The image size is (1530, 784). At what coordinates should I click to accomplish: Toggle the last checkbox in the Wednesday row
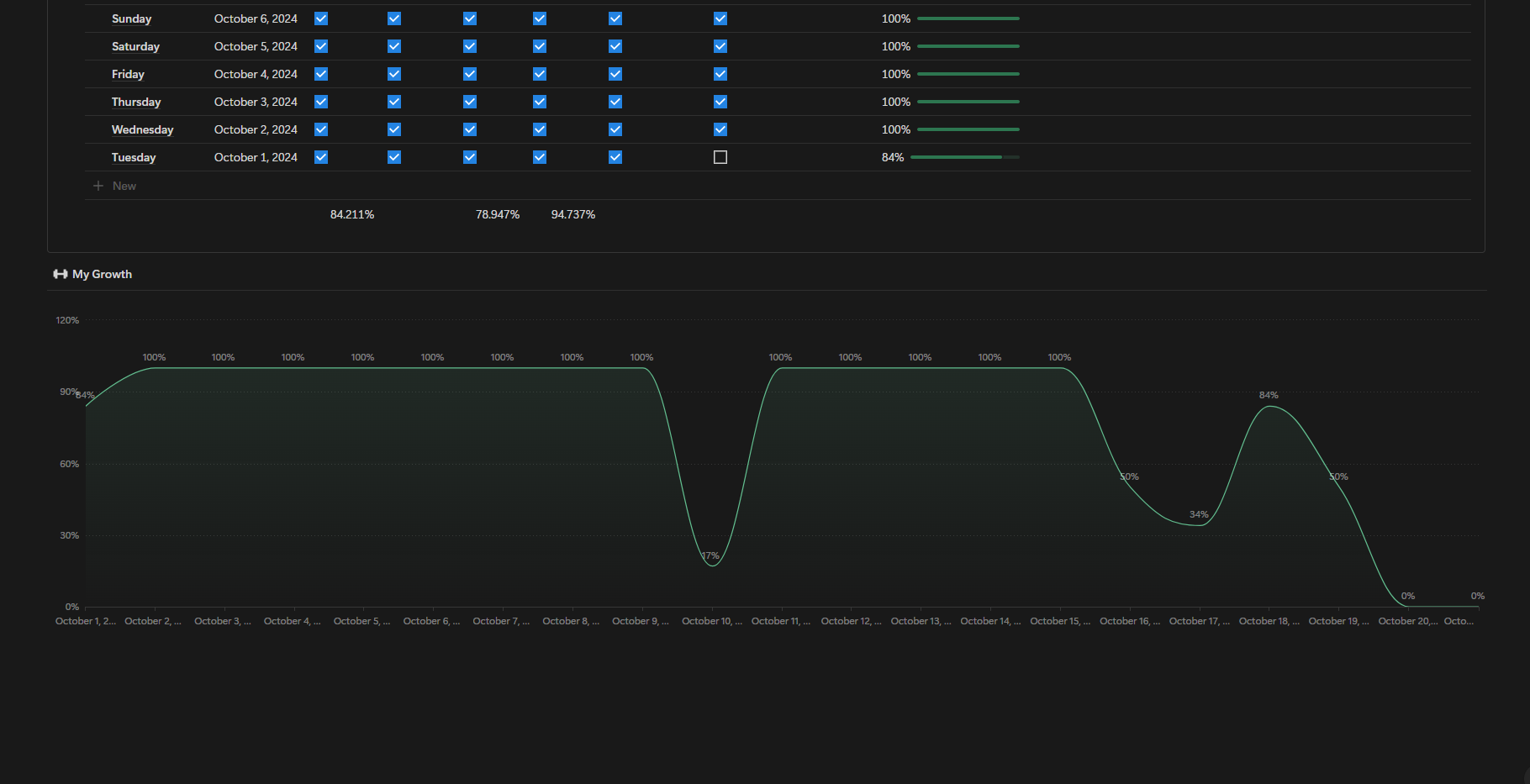(x=720, y=129)
